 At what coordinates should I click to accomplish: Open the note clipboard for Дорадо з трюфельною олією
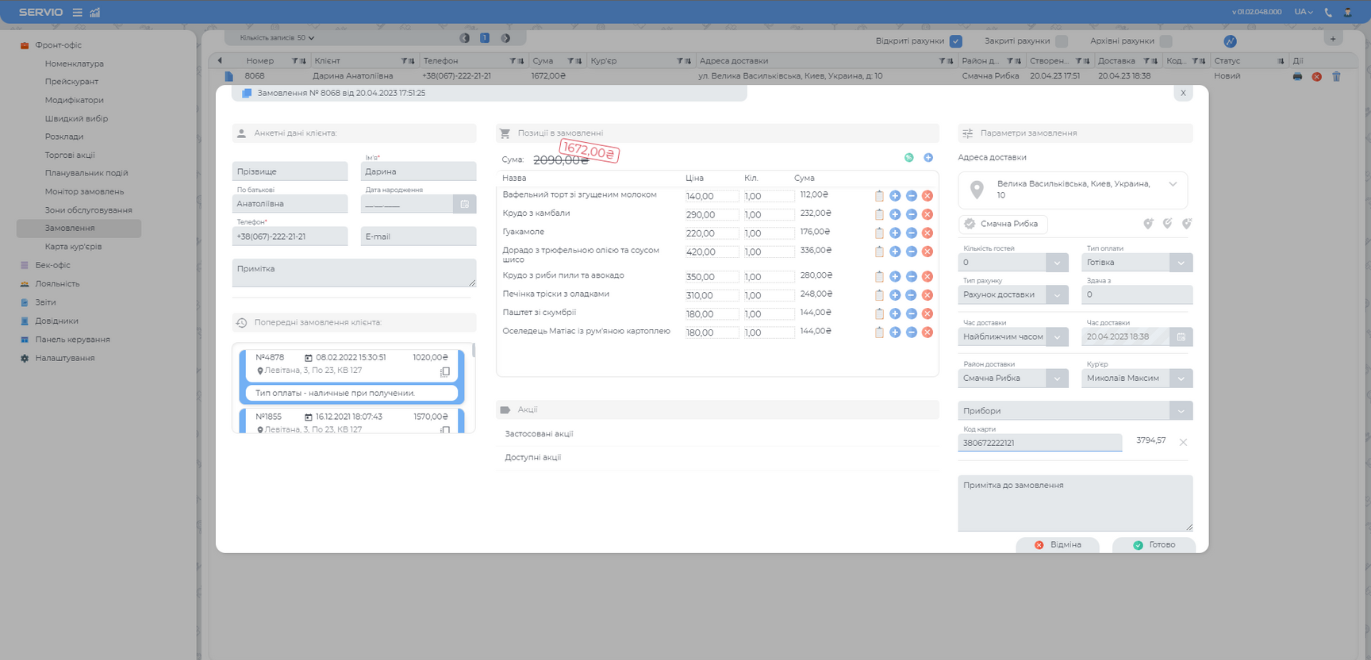coord(879,252)
